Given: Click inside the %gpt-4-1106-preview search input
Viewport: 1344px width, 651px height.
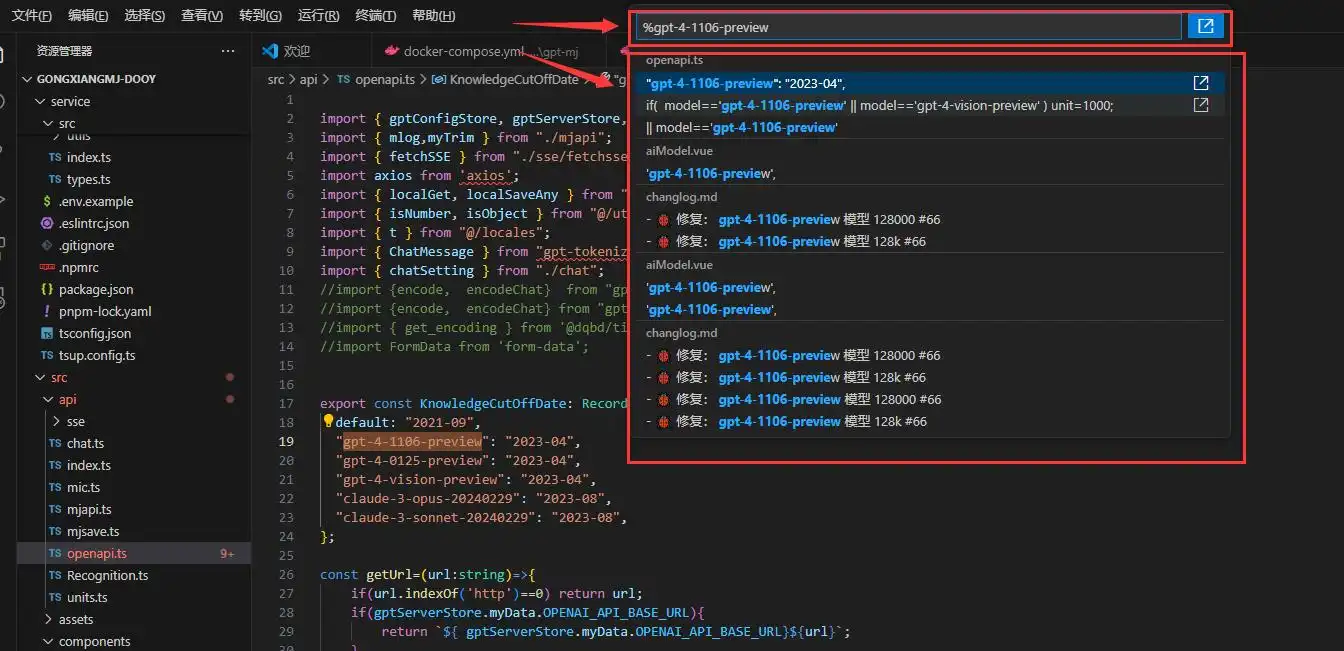Looking at the screenshot, I should pyautogui.click(x=900, y=26).
